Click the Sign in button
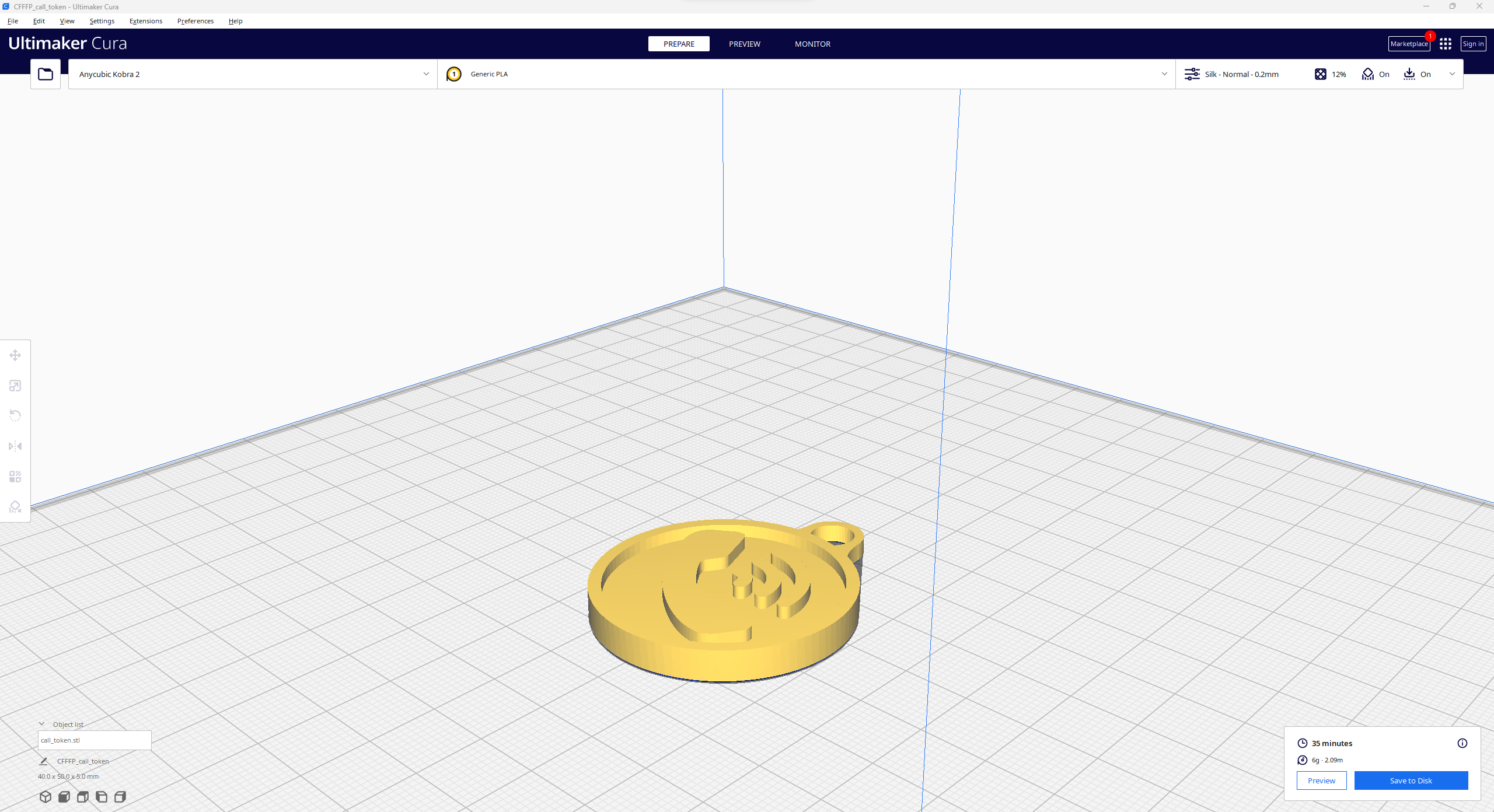This screenshot has height=812, width=1494. [x=1473, y=44]
